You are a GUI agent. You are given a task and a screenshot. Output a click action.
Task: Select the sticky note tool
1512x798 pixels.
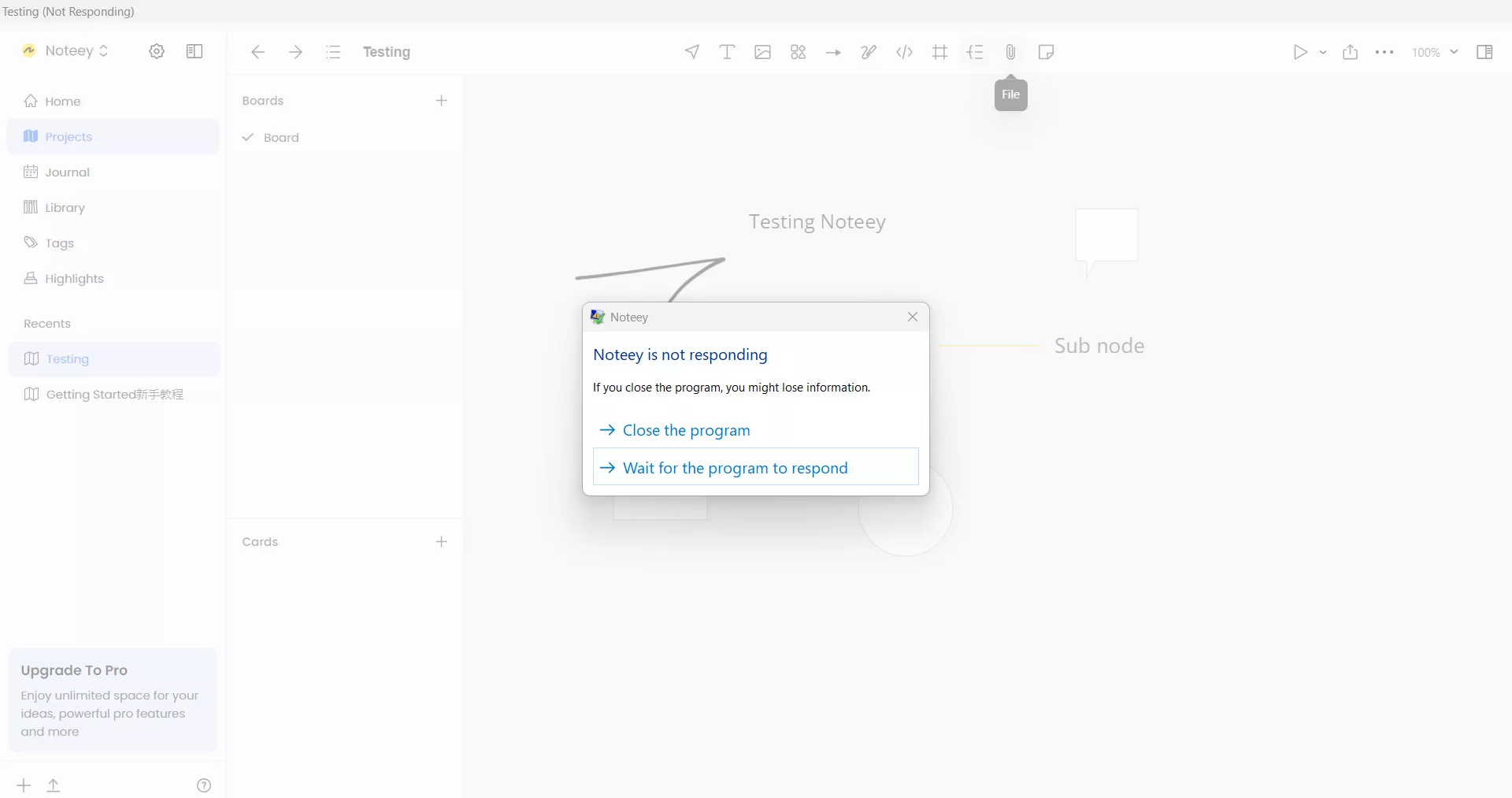coord(1046,52)
